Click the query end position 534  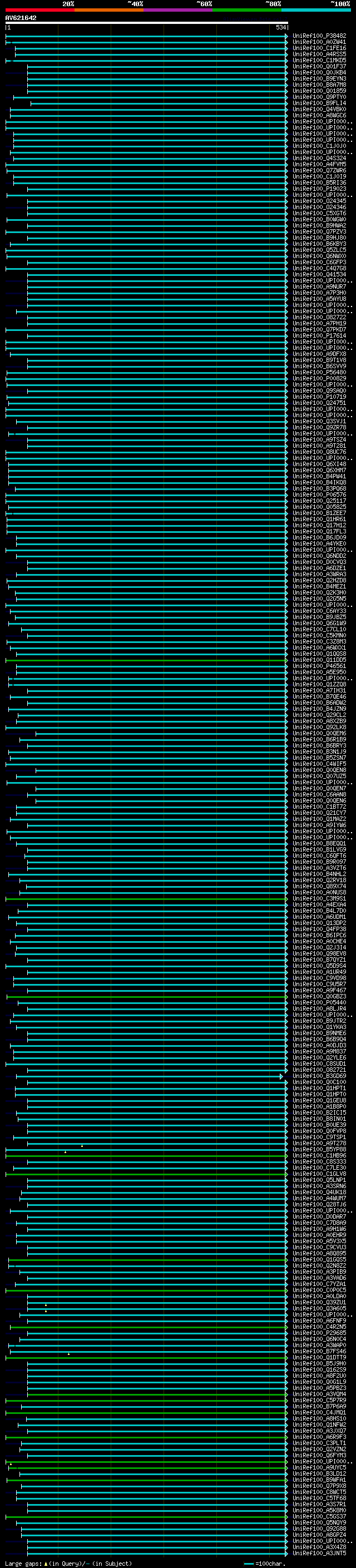coord(280,27)
